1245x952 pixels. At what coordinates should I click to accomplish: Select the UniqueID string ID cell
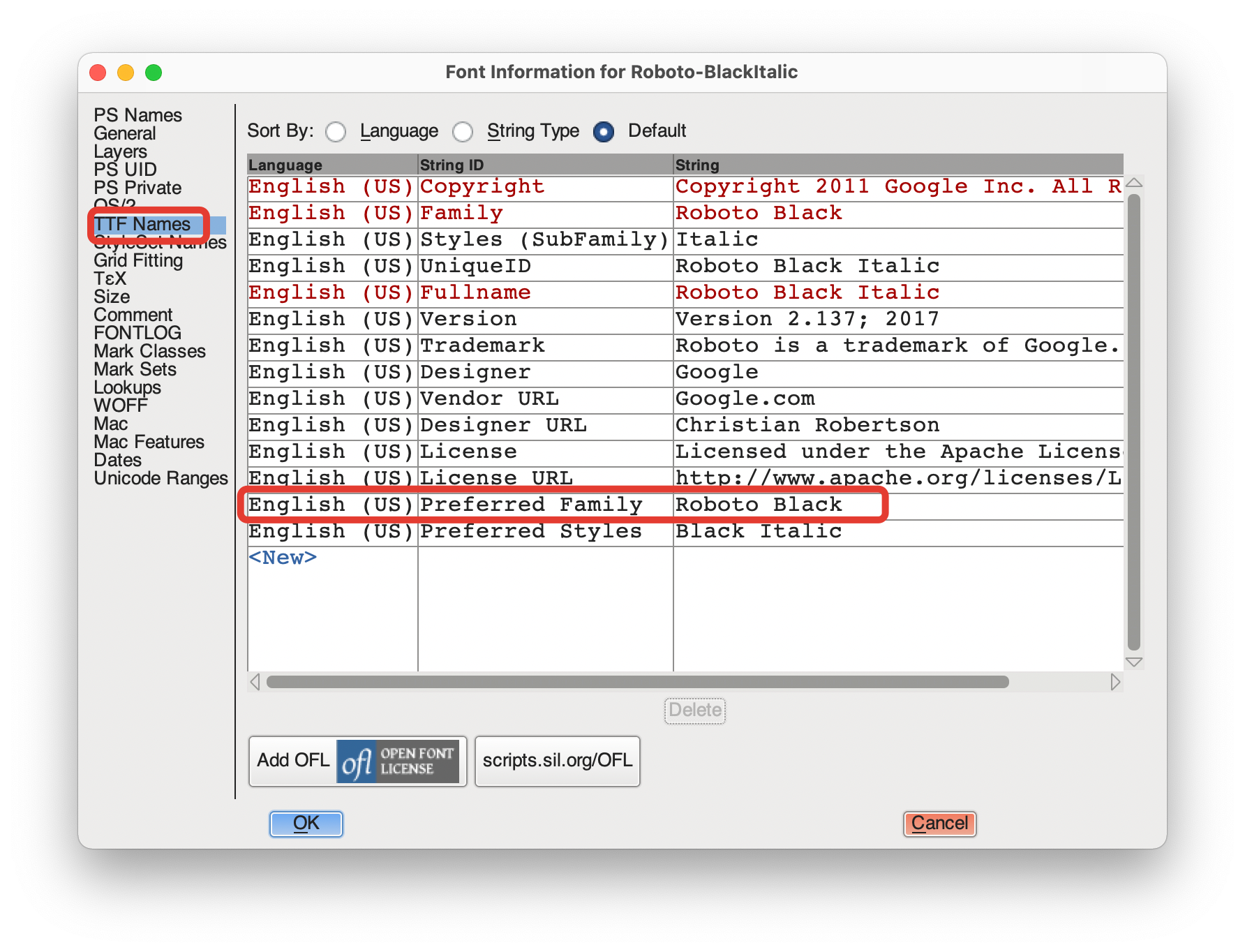(x=546, y=267)
